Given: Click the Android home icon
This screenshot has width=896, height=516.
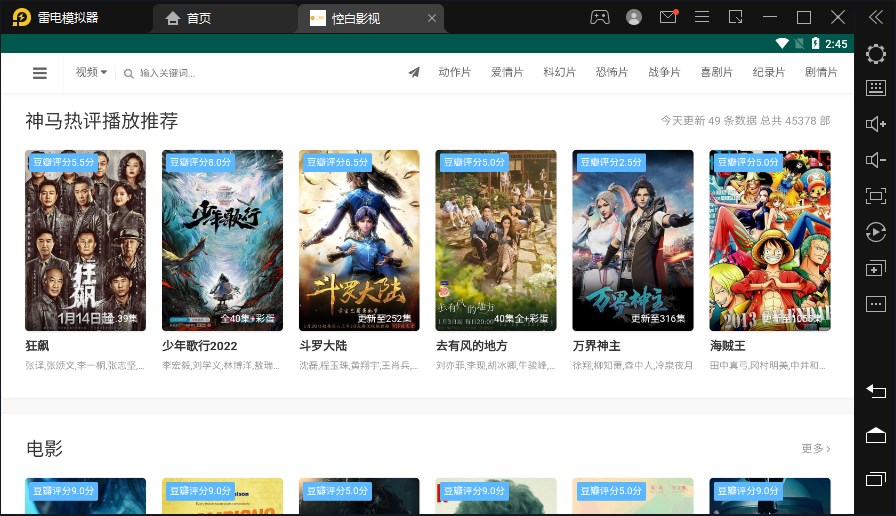Looking at the screenshot, I should [875, 435].
